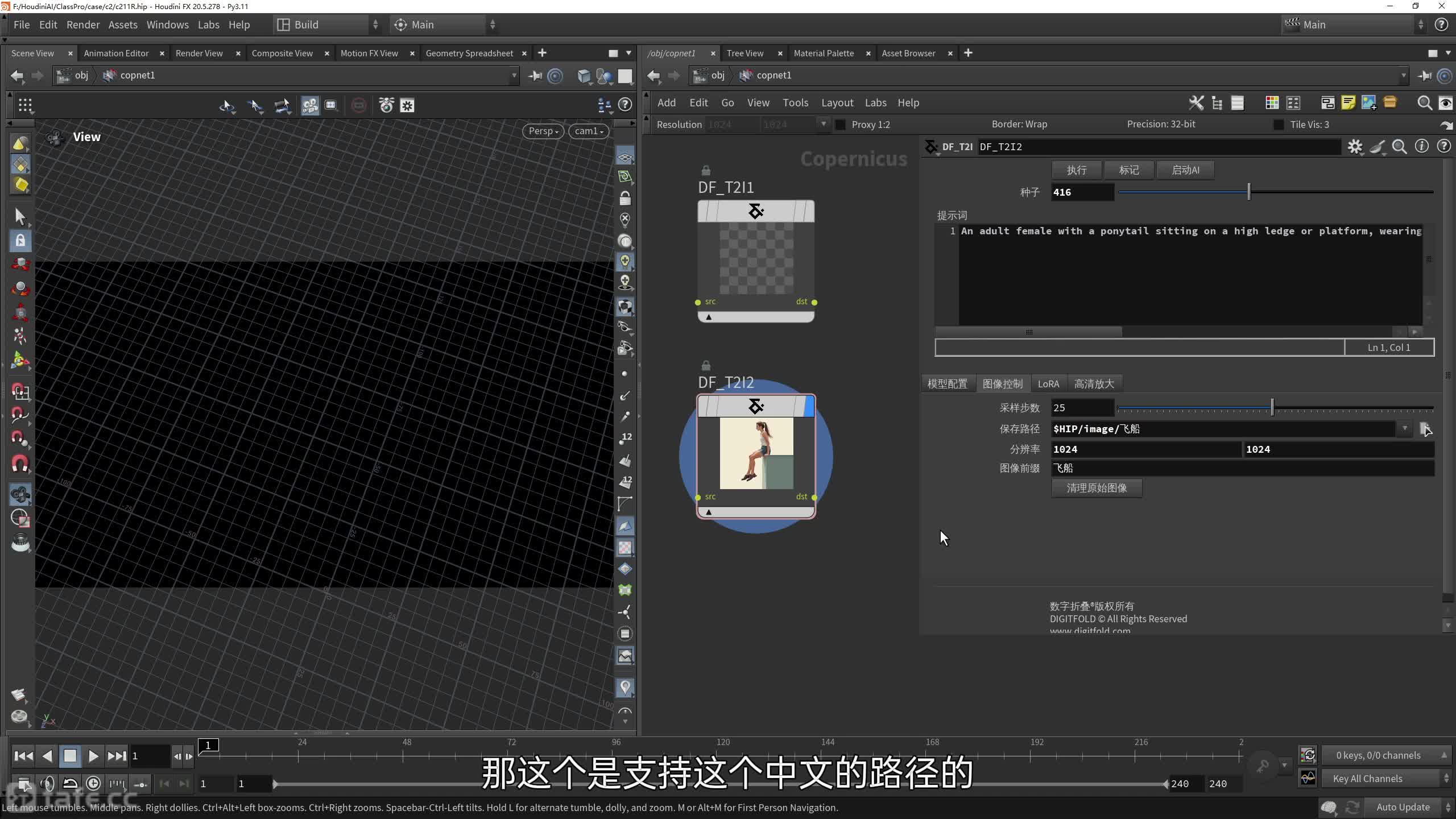
Task: Click the 清理原始图像 button
Action: point(1096,488)
